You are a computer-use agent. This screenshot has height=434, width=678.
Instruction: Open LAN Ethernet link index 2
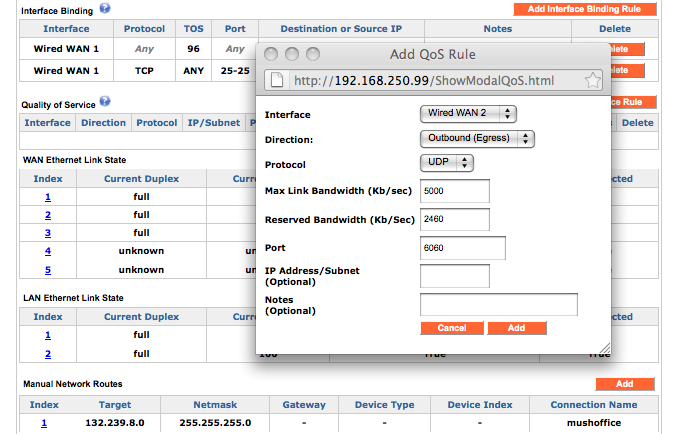(x=48, y=354)
